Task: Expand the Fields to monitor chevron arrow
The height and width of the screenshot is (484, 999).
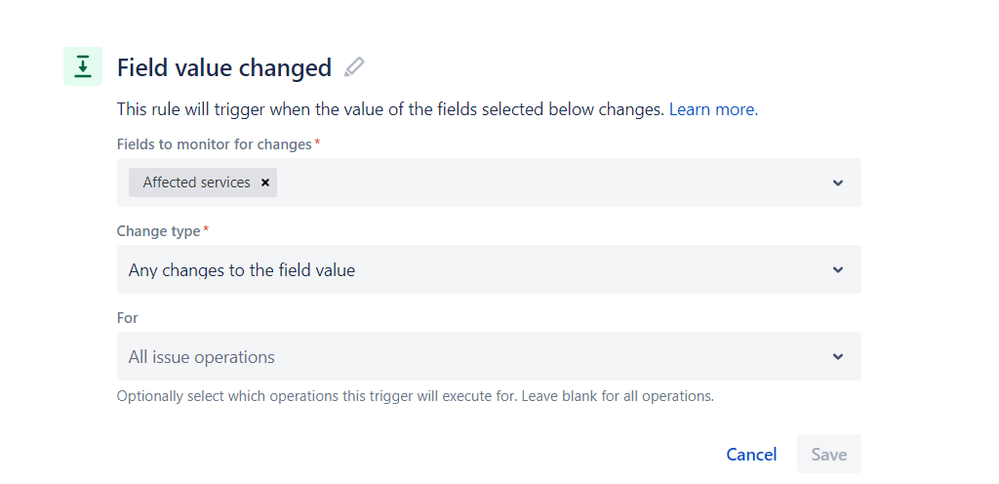Action: 838,183
